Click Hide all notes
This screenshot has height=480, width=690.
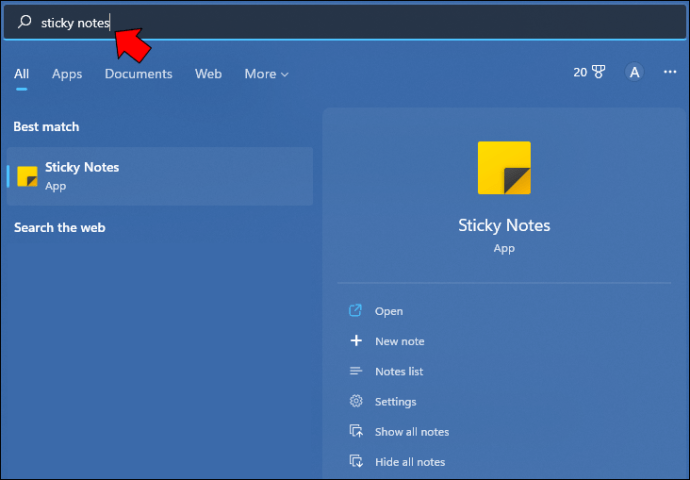pos(410,461)
